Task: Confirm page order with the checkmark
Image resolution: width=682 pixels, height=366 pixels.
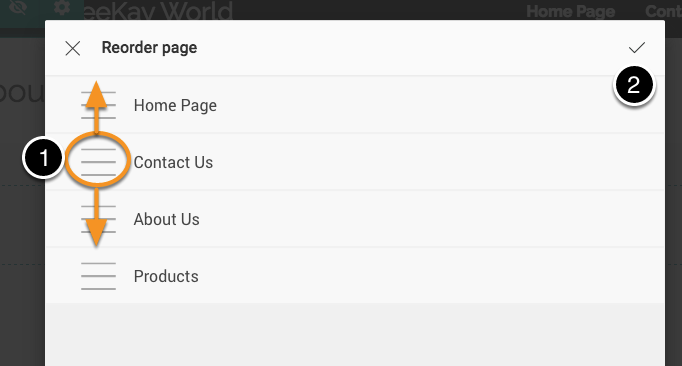Action: point(637,47)
